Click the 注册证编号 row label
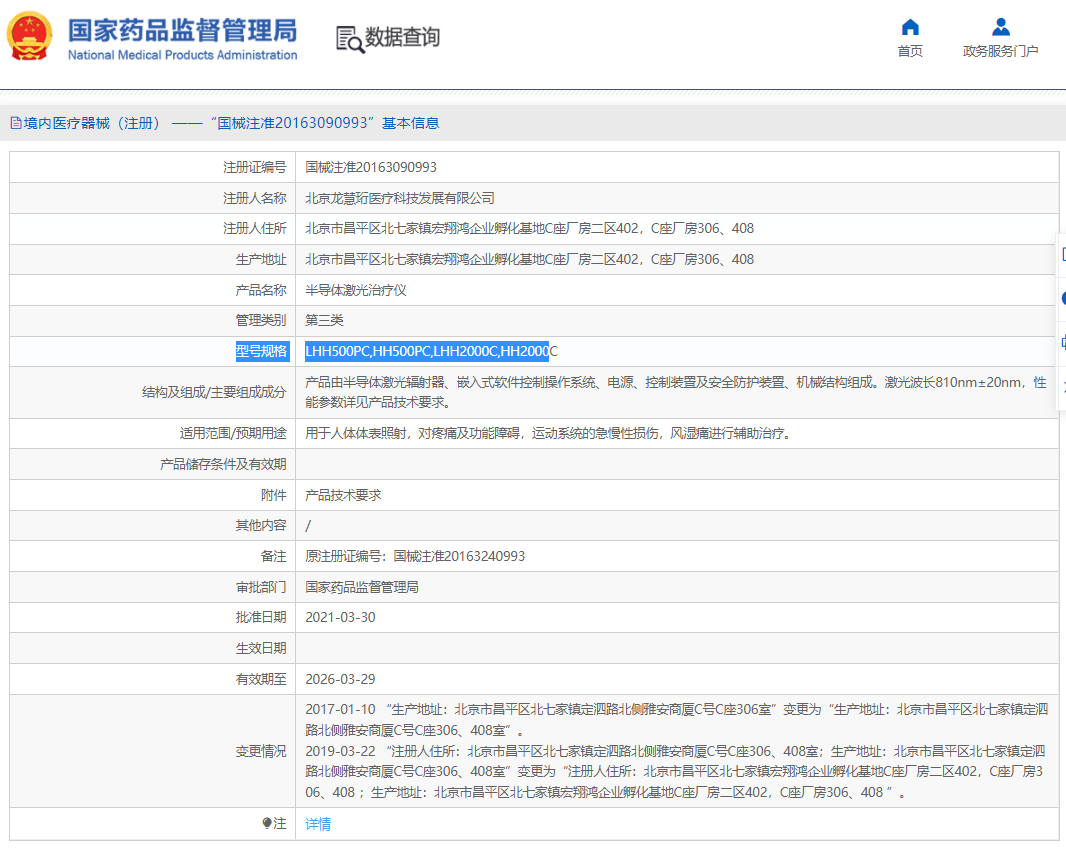Screen dimensions: 1066x850 point(255,167)
